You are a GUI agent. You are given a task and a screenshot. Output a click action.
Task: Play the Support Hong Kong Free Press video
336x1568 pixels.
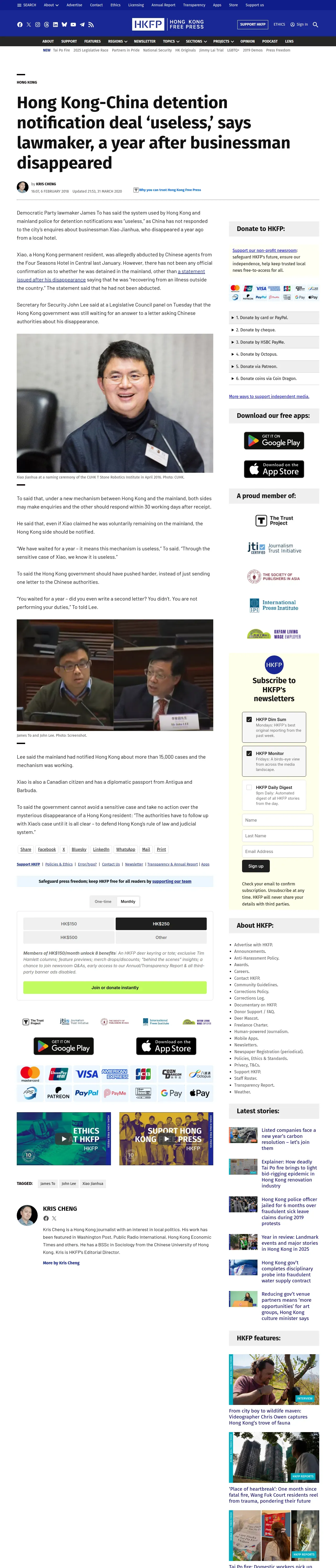[x=166, y=1139]
